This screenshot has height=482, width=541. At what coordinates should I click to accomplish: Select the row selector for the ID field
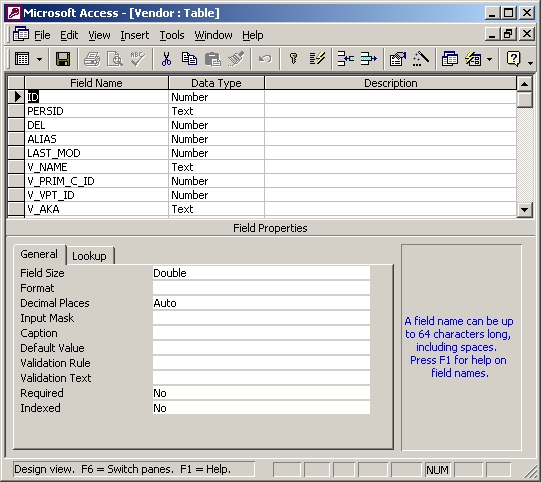tap(16, 97)
